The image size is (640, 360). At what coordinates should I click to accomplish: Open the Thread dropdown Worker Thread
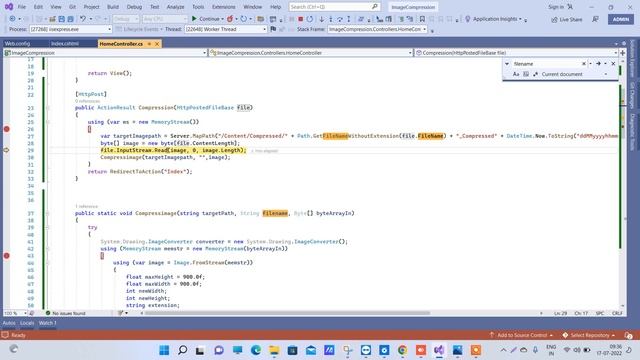click(225, 29)
